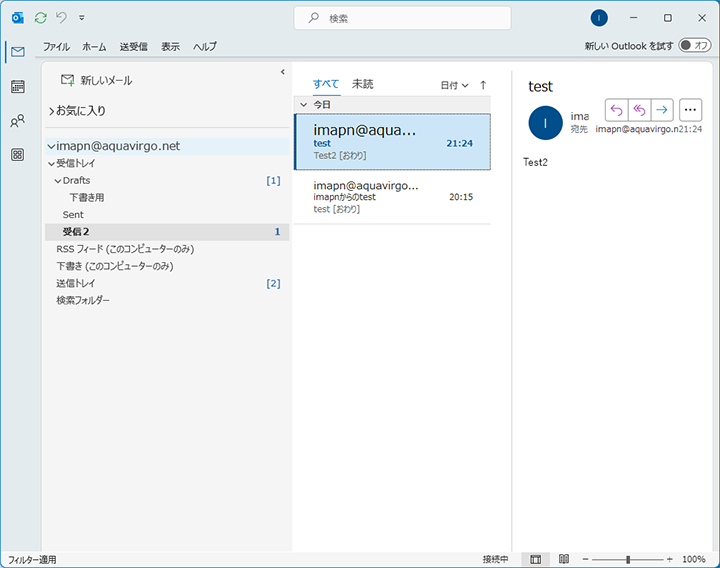Filter to unread with 未読 tab

tap(363, 84)
